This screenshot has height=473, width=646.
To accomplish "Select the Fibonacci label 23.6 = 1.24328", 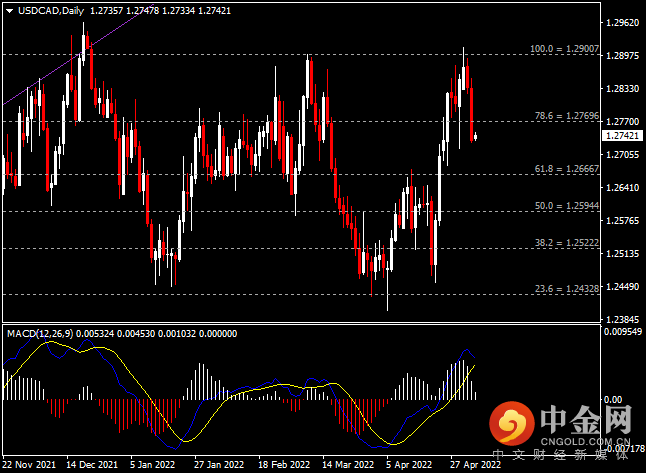I will [x=566, y=289].
